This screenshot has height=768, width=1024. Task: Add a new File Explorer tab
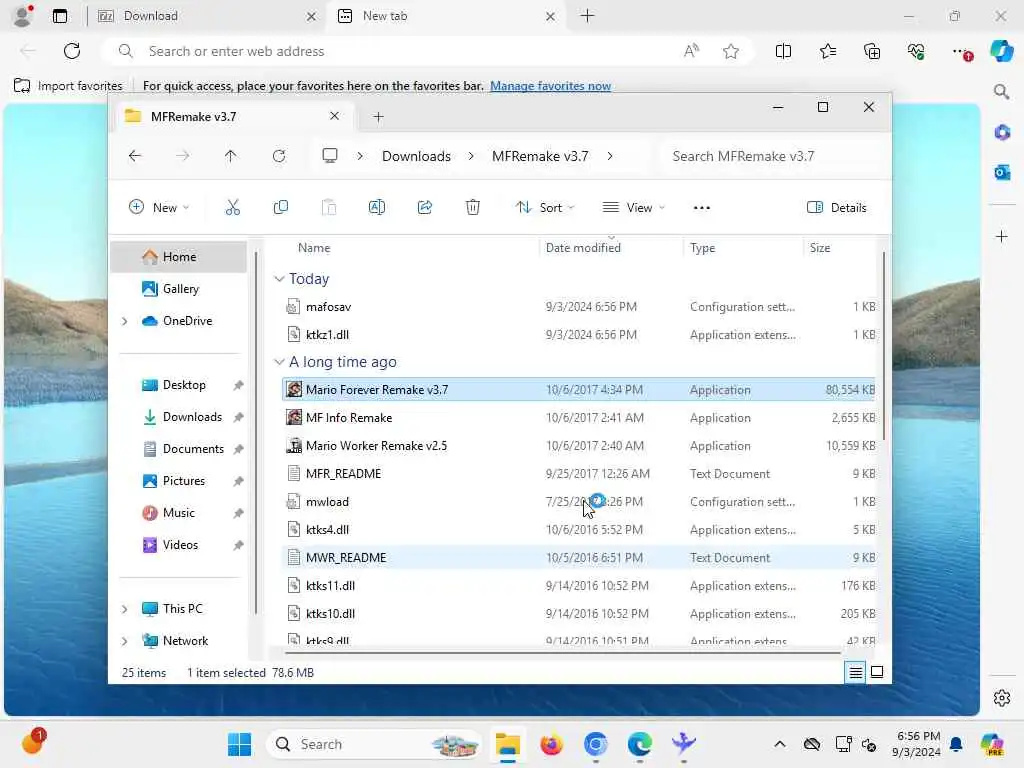tap(378, 117)
